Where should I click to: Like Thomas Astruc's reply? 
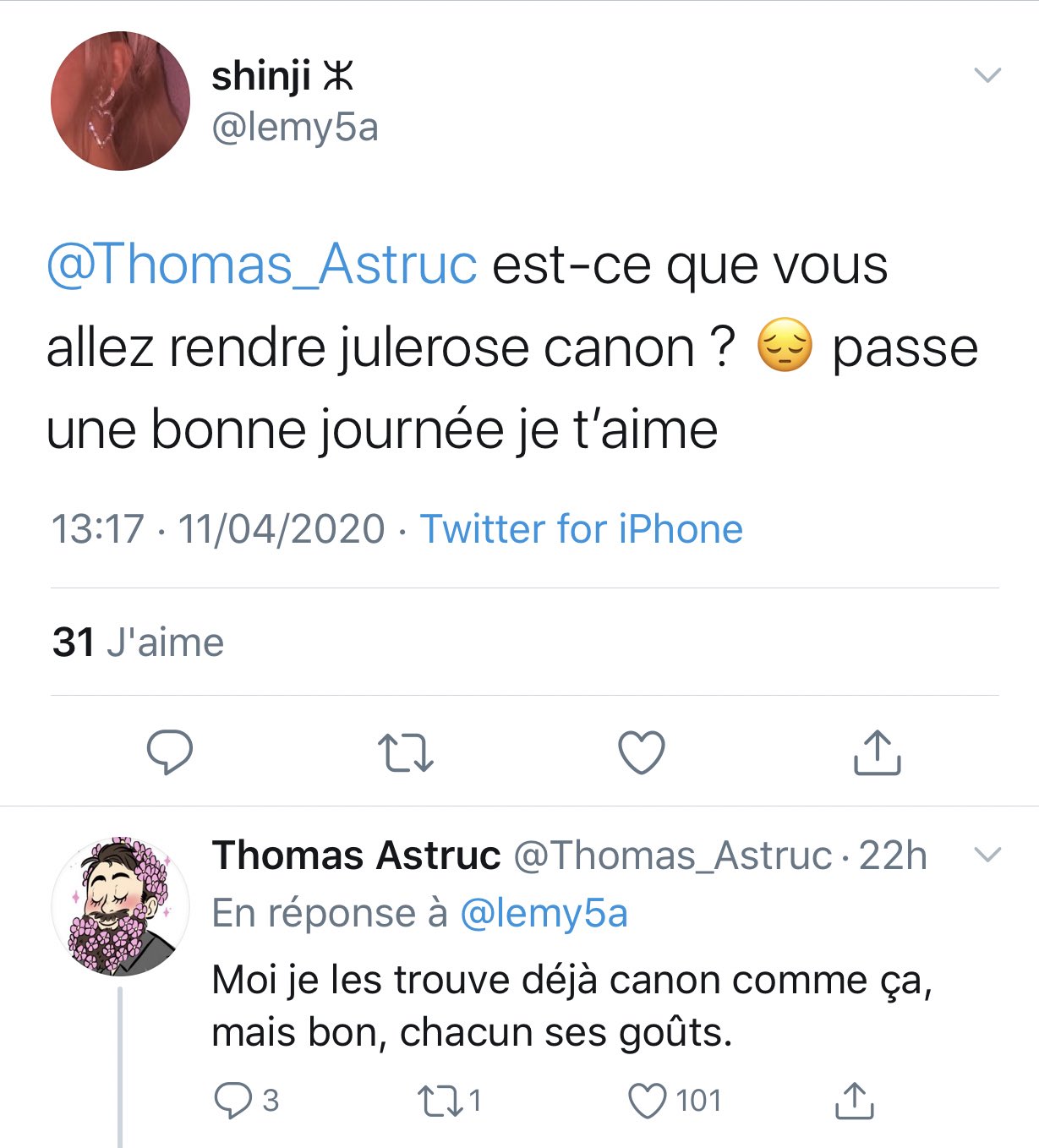pyautogui.click(x=675, y=1101)
